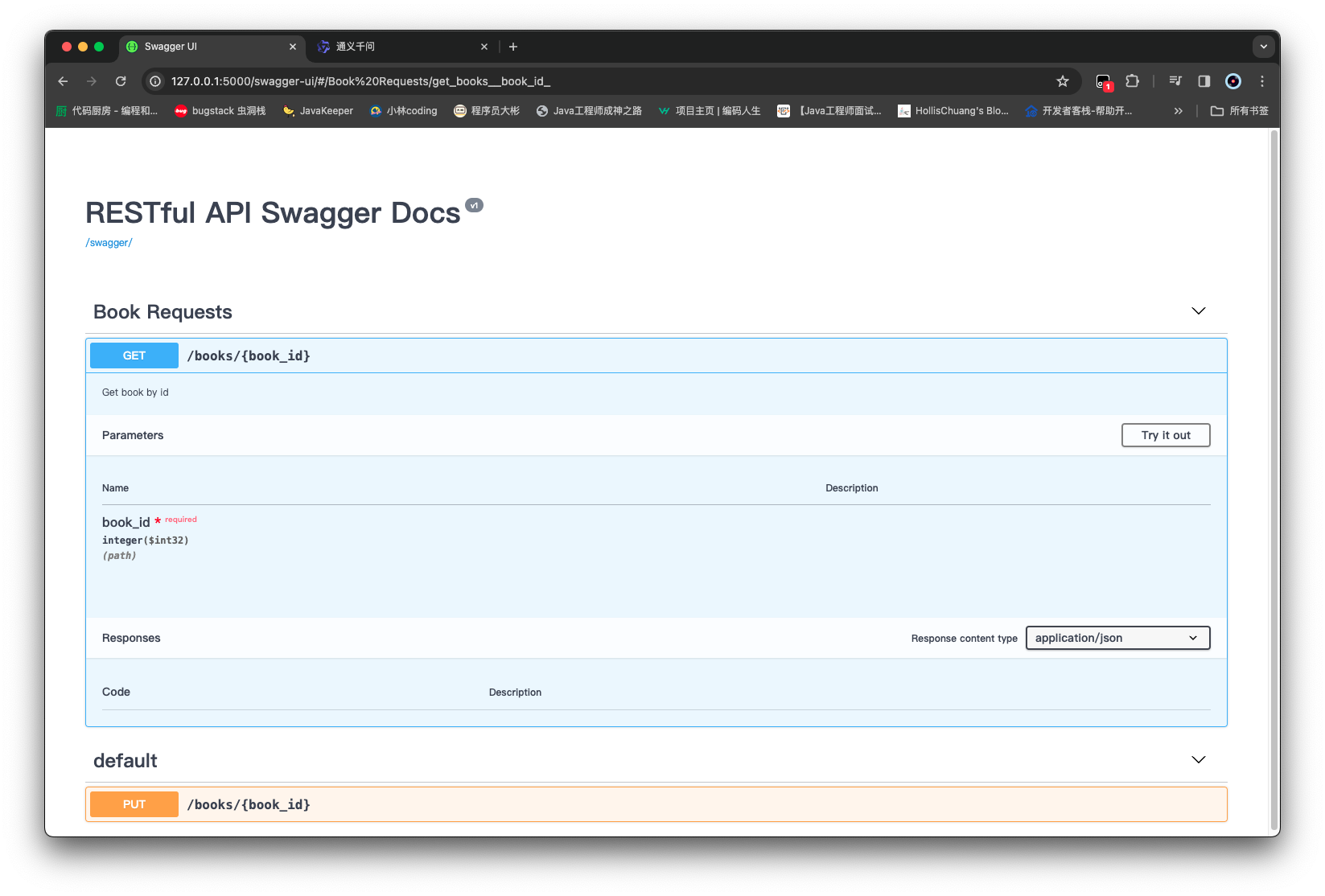Image resolution: width=1325 pixels, height=896 pixels.
Task: Show more bookmarks with double chevron
Action: pos(1179,111)
